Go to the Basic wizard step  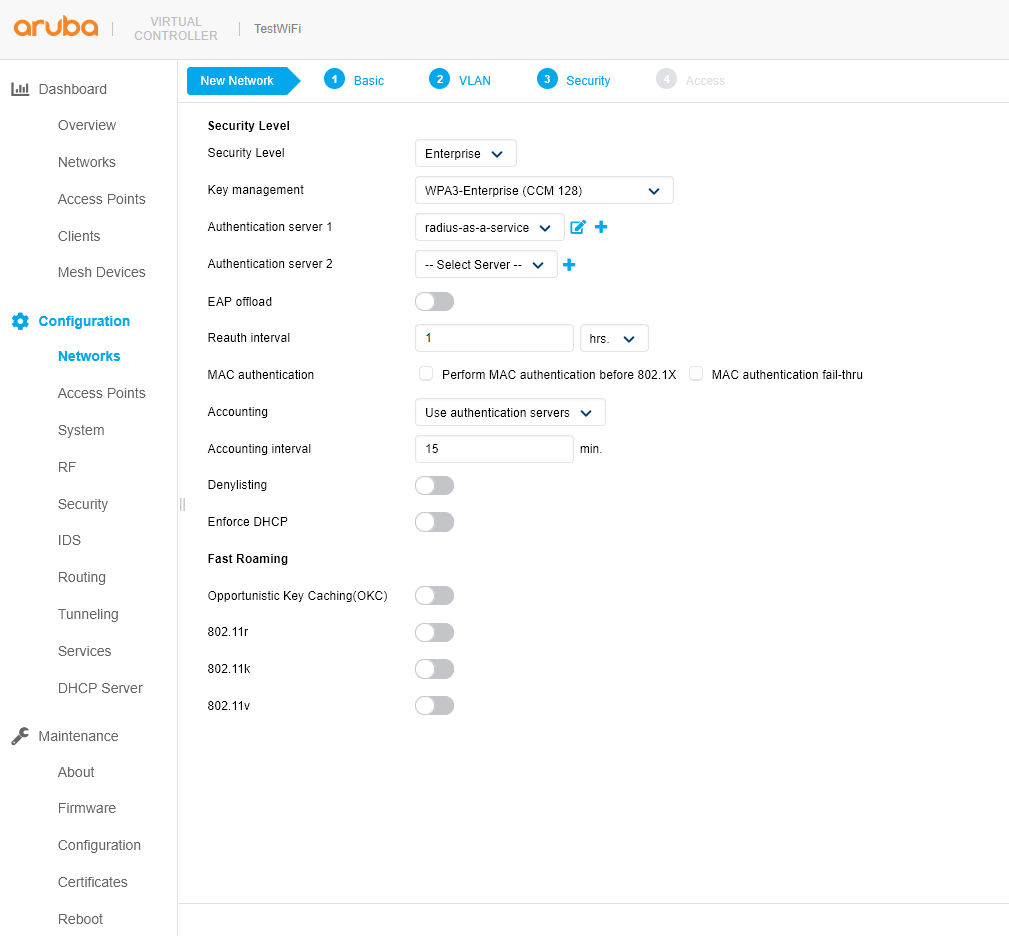[369, 80]
